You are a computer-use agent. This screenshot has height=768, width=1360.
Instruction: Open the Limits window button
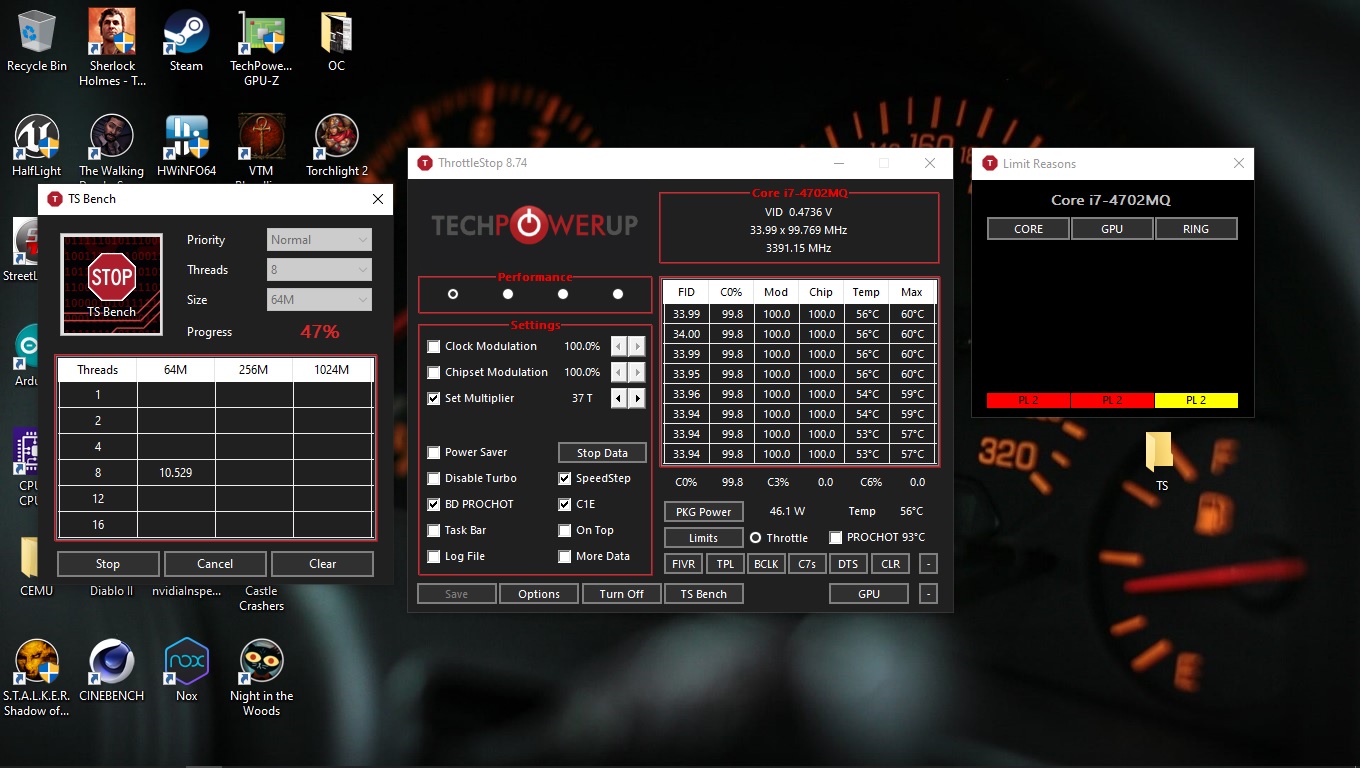(703, 538)
